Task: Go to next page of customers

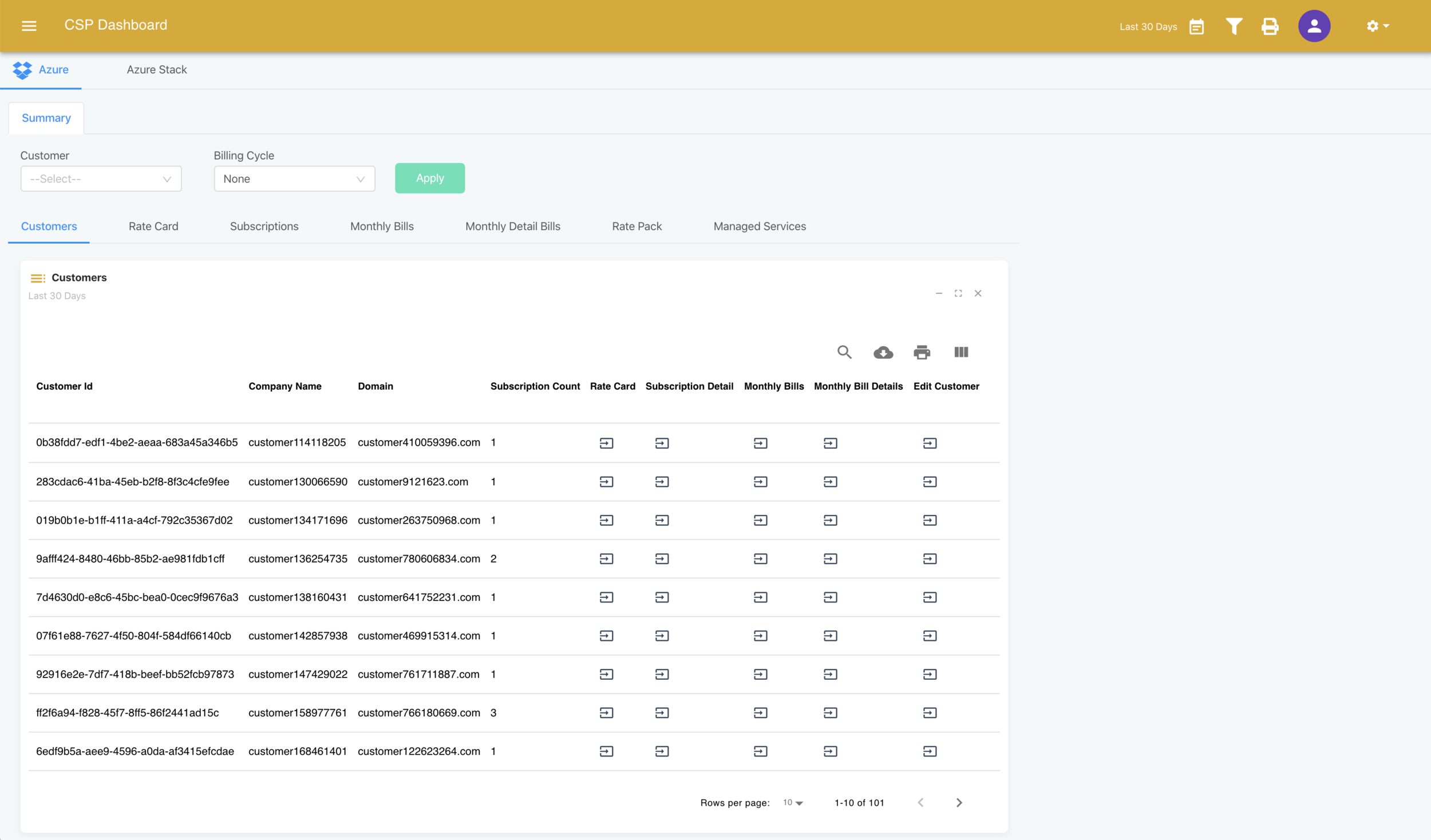Action: 959,803
